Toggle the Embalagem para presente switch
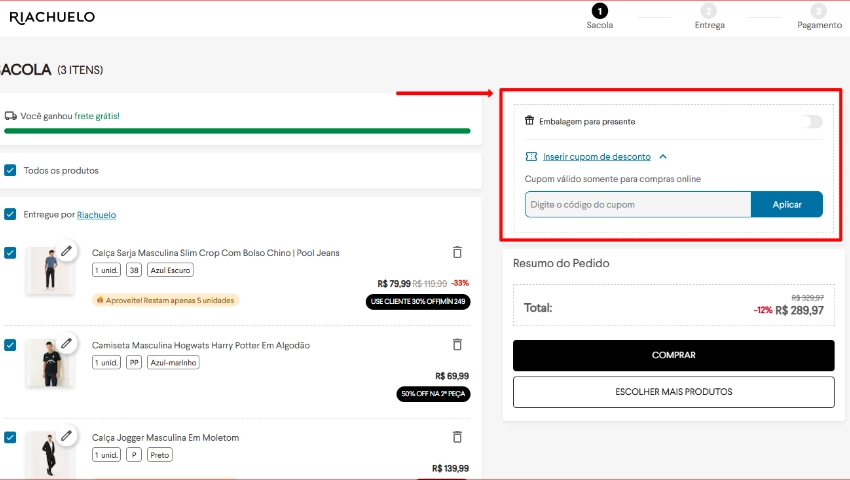850x480 pixels. point(811,121)
